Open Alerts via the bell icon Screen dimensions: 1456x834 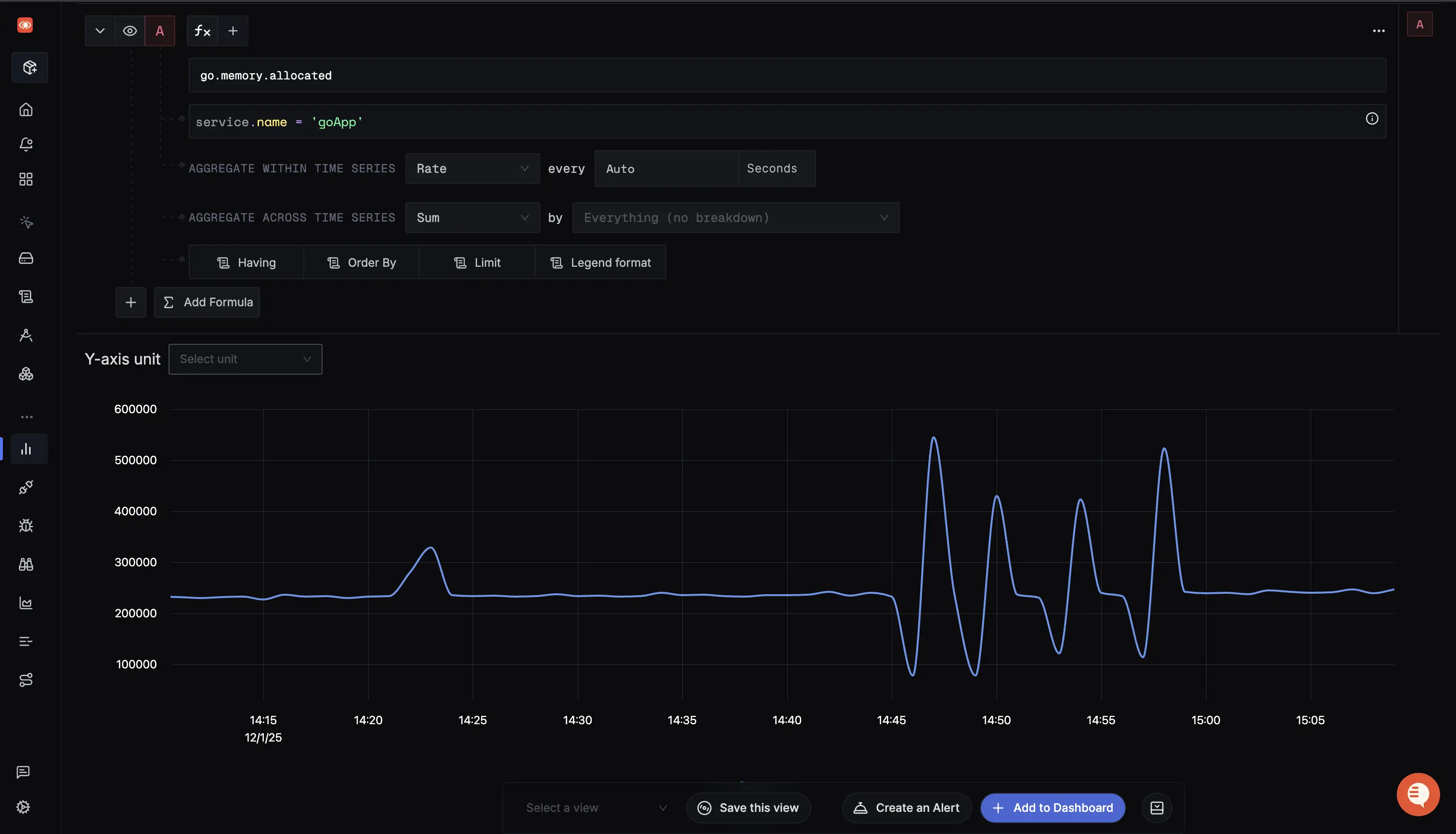point(26,144)
